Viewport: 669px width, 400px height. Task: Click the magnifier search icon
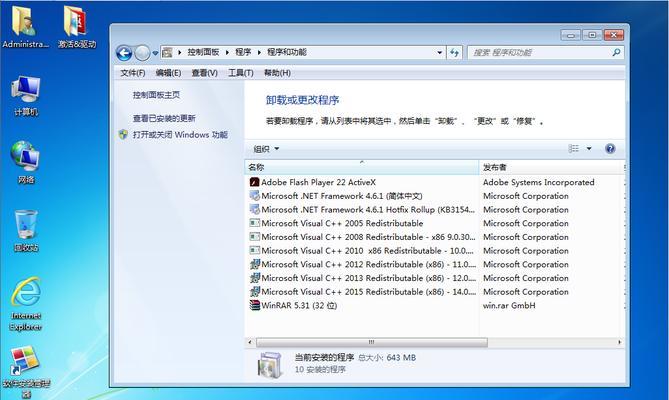coord(616,52)
